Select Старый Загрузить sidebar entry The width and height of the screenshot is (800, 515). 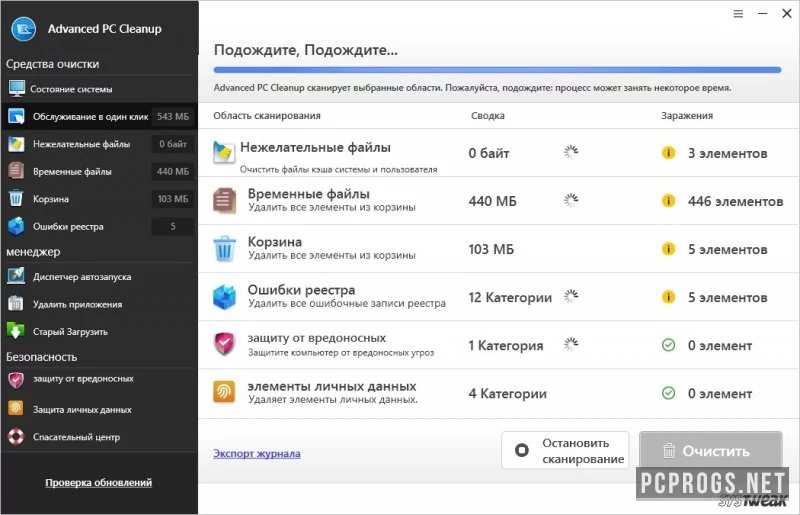pos(99,331)
